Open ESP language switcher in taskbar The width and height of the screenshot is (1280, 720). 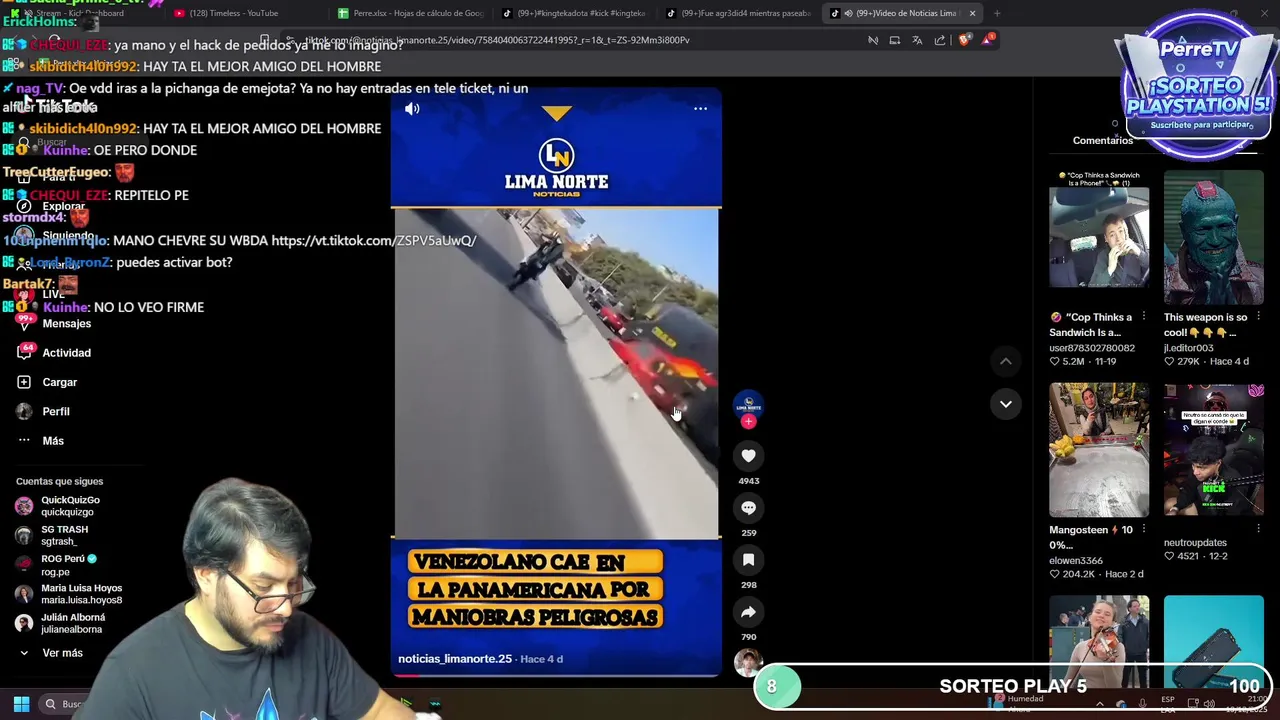tap(1168, 704)
